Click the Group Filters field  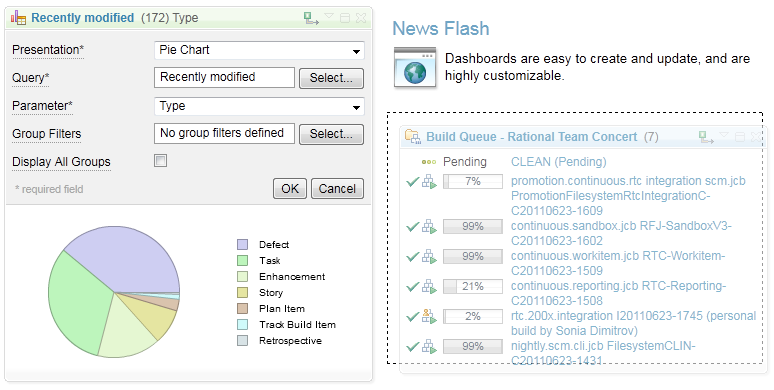pos(224,133)
